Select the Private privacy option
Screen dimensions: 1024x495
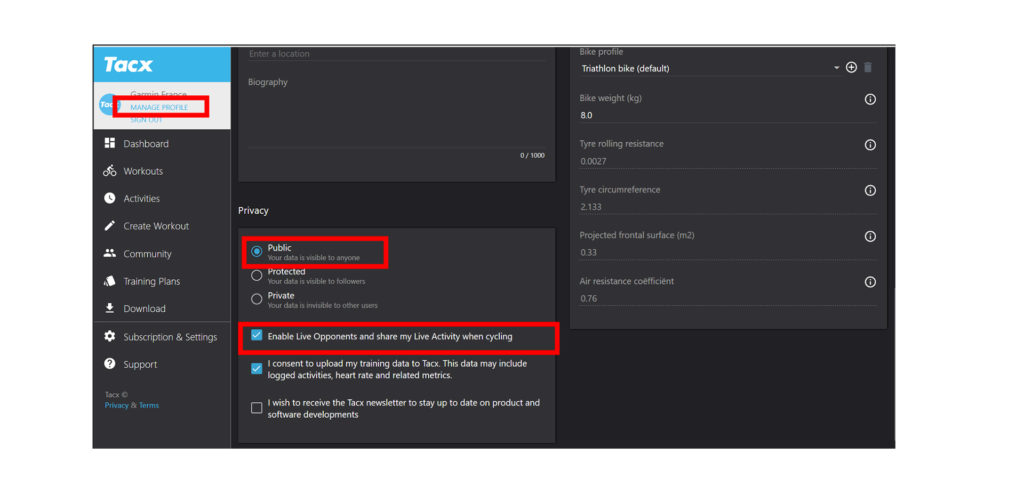[257, 299]
